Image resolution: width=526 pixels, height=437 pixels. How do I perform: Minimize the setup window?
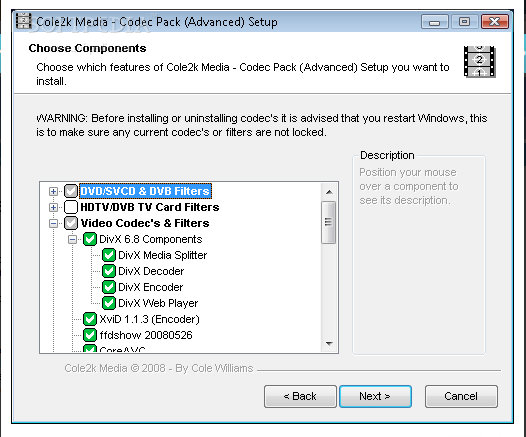pos(434,22)
